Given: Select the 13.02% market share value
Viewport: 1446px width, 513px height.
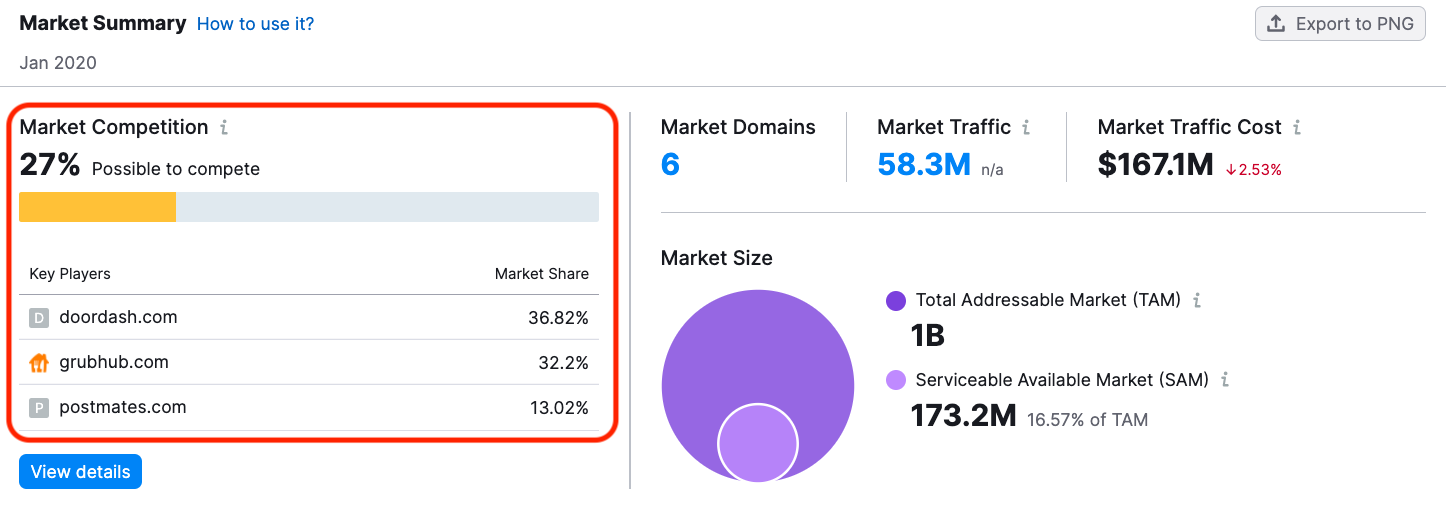Looking at the screenshot, I should point(559,408).
